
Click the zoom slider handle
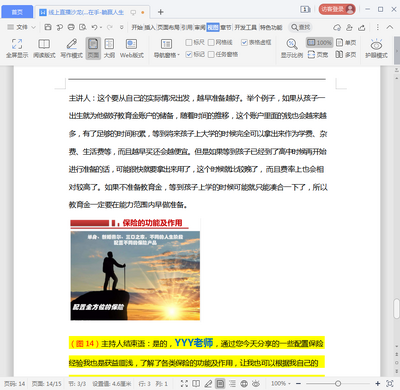(338, 383)
